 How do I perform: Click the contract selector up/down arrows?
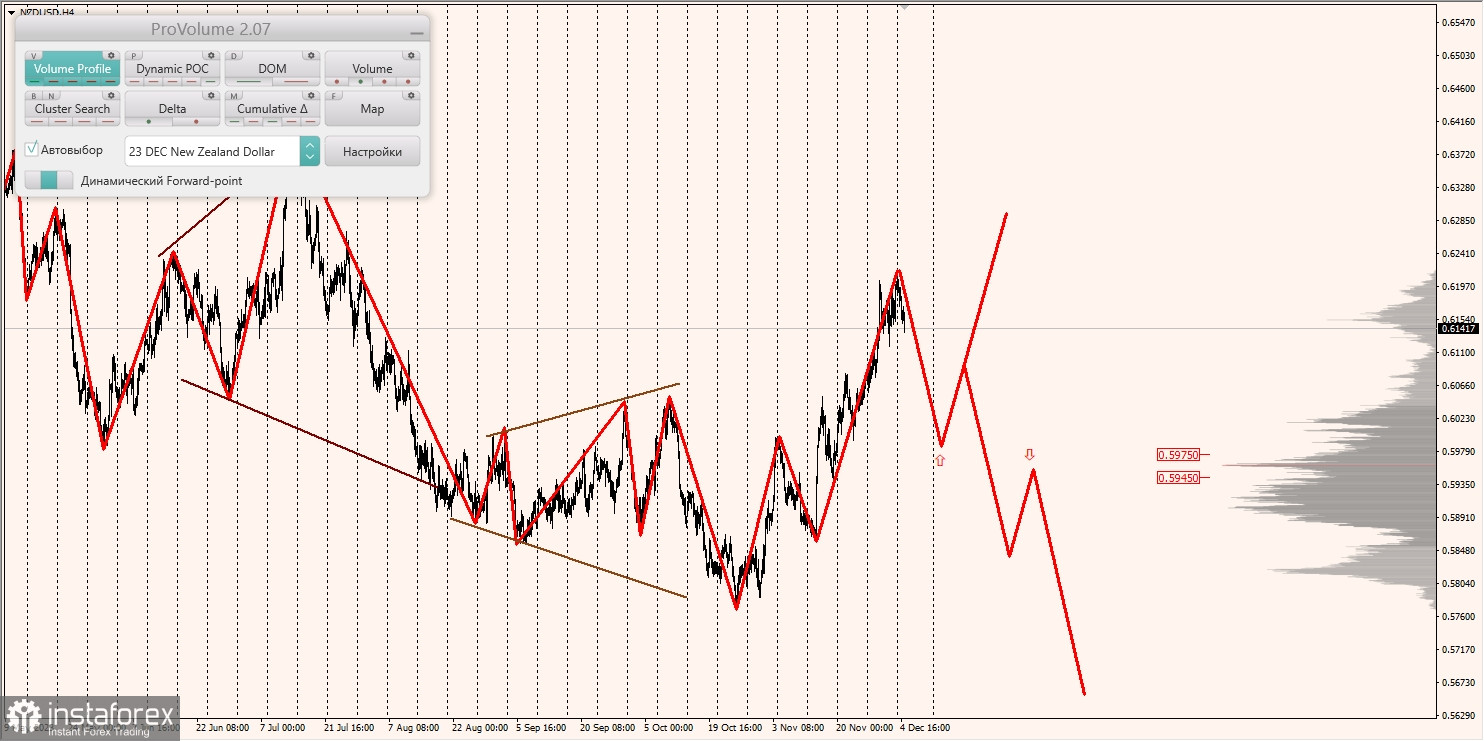[310, 151]
